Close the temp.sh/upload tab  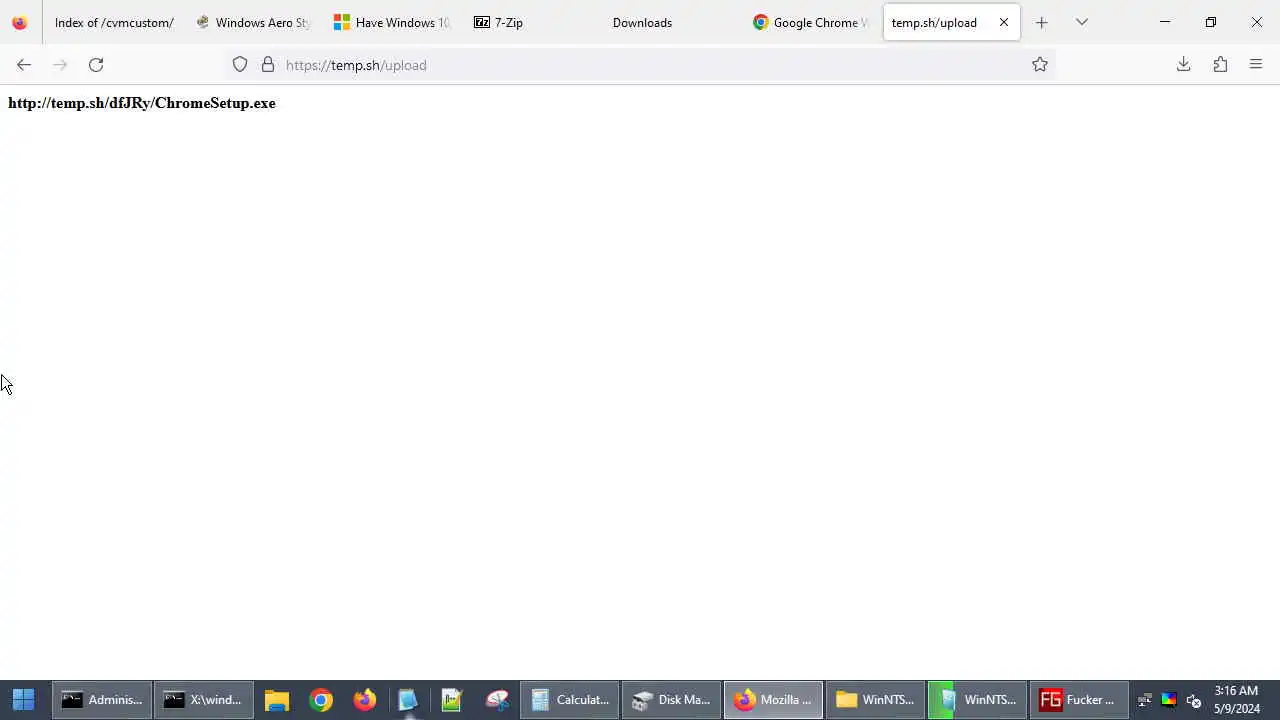coord(1004,22)
